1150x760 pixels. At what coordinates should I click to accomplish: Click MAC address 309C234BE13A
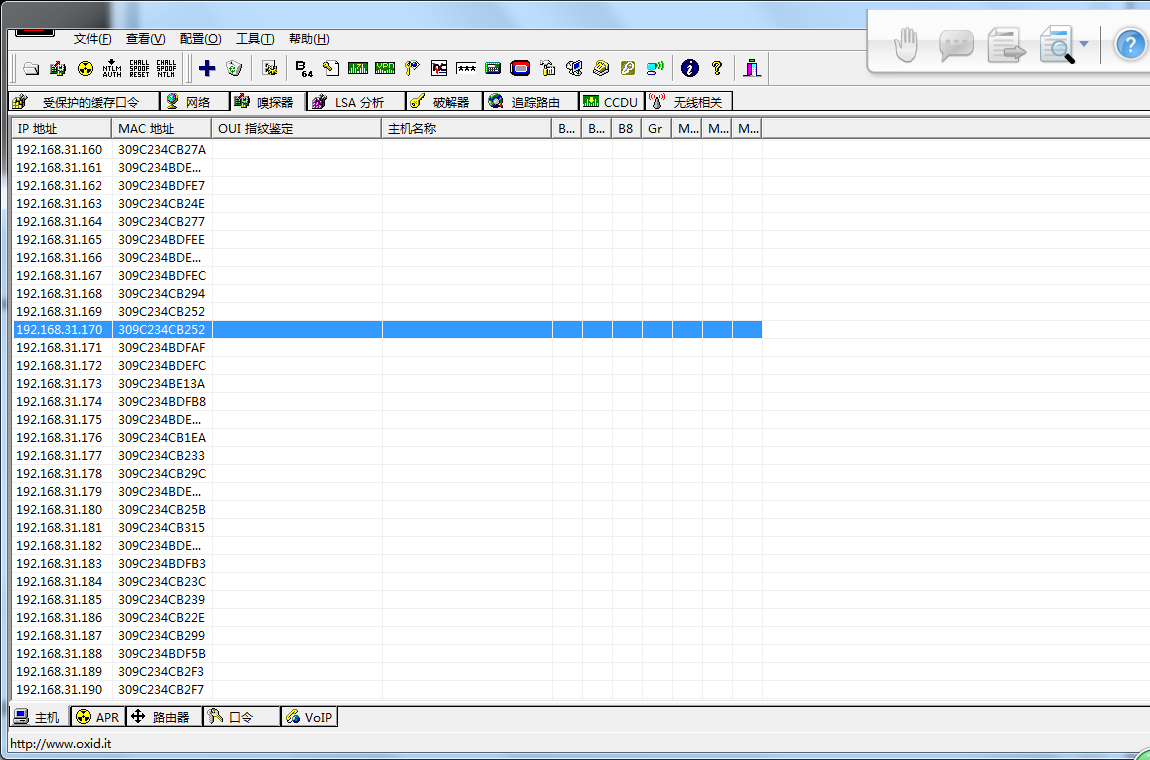162,384
